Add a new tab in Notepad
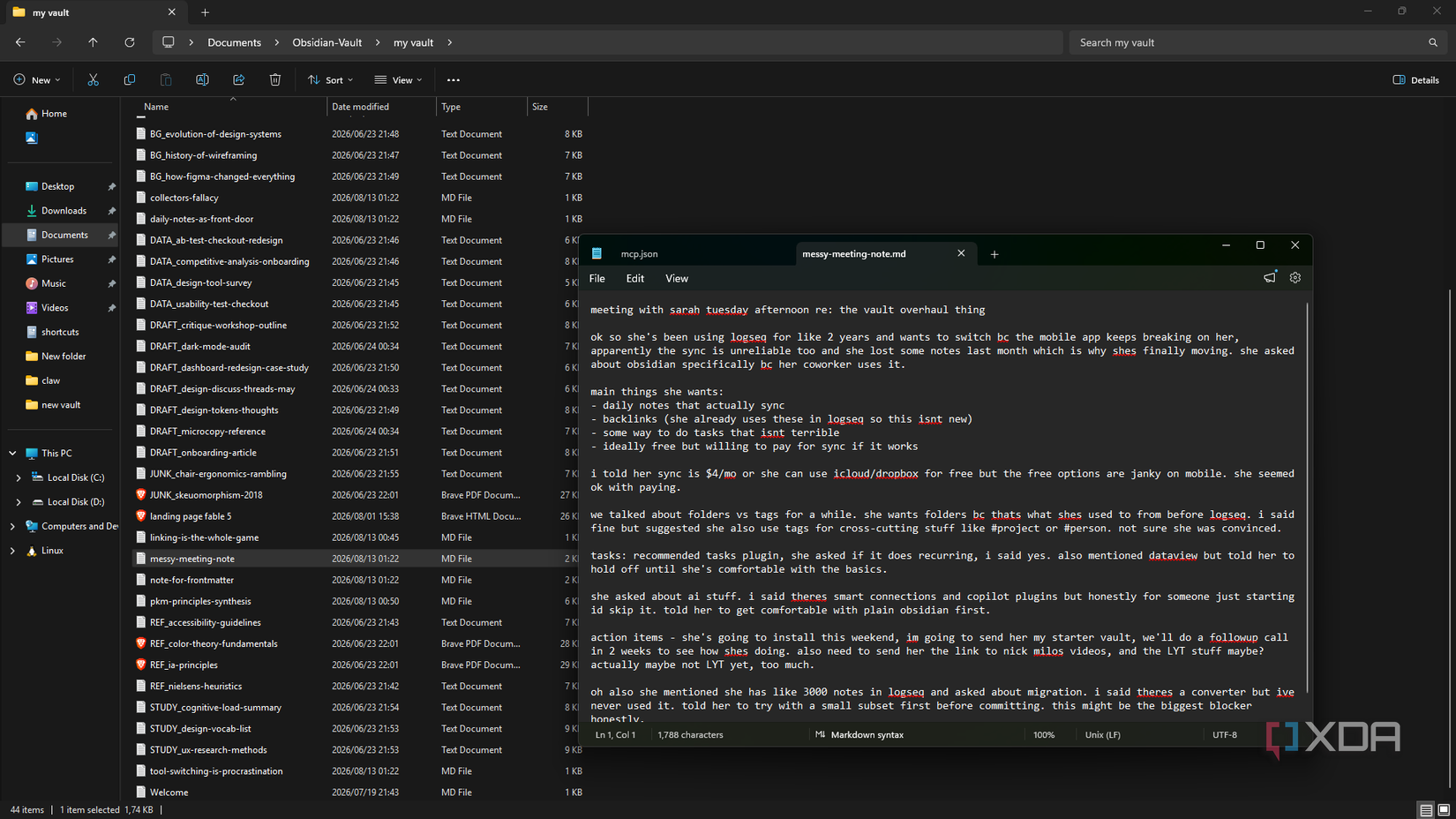This screenshot has width=1456, height=819. tap(994, 254)
